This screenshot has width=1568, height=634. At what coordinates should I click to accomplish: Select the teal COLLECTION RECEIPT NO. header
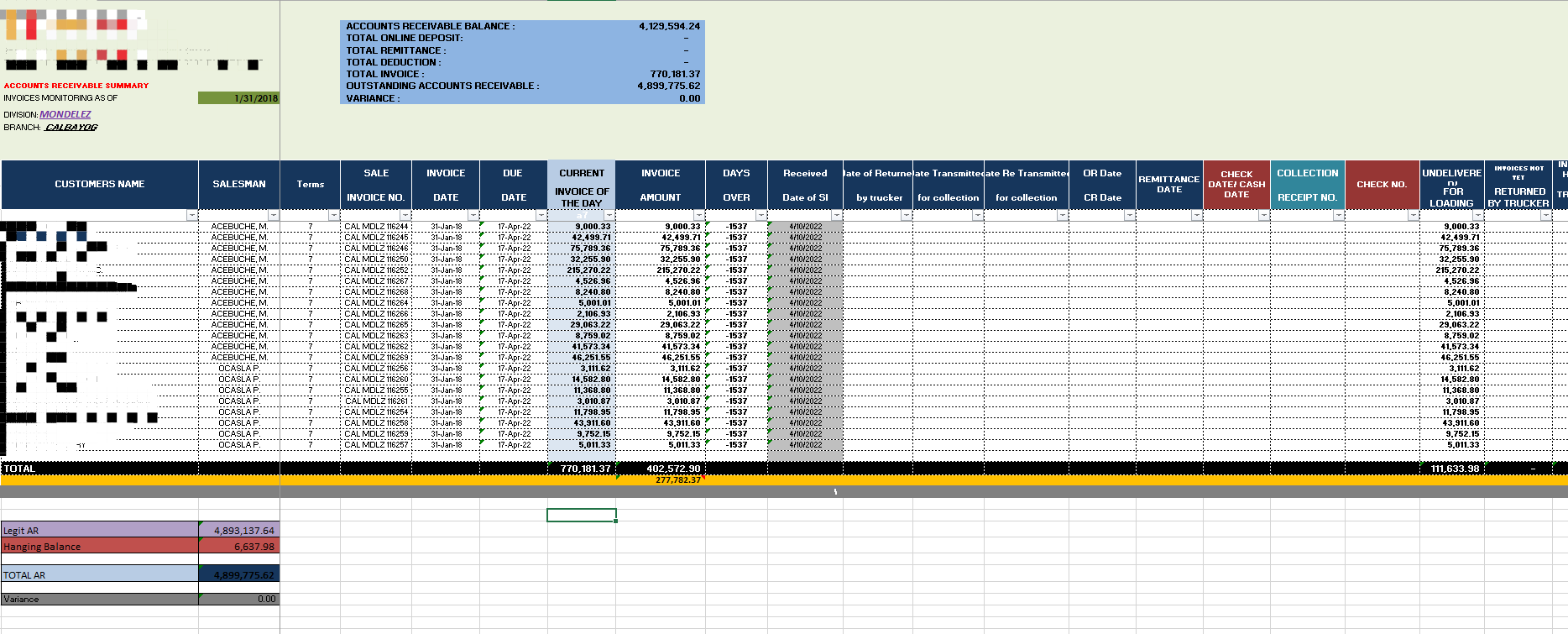point(1307,184)
